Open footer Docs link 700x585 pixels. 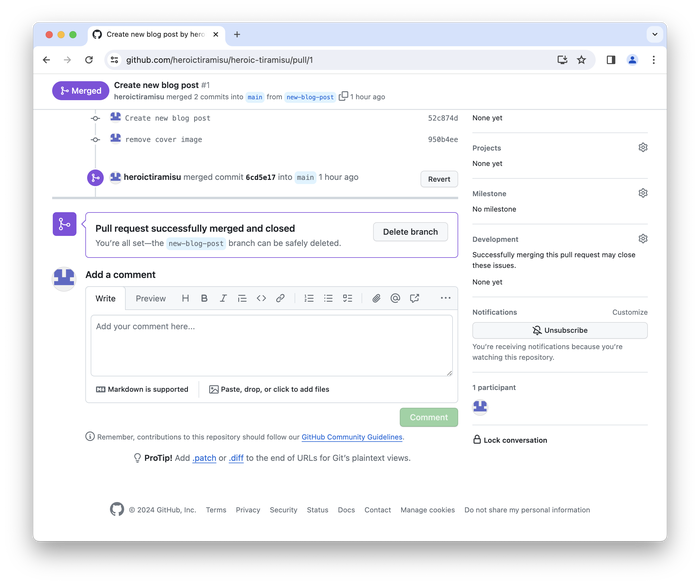(x=346, y=510)
